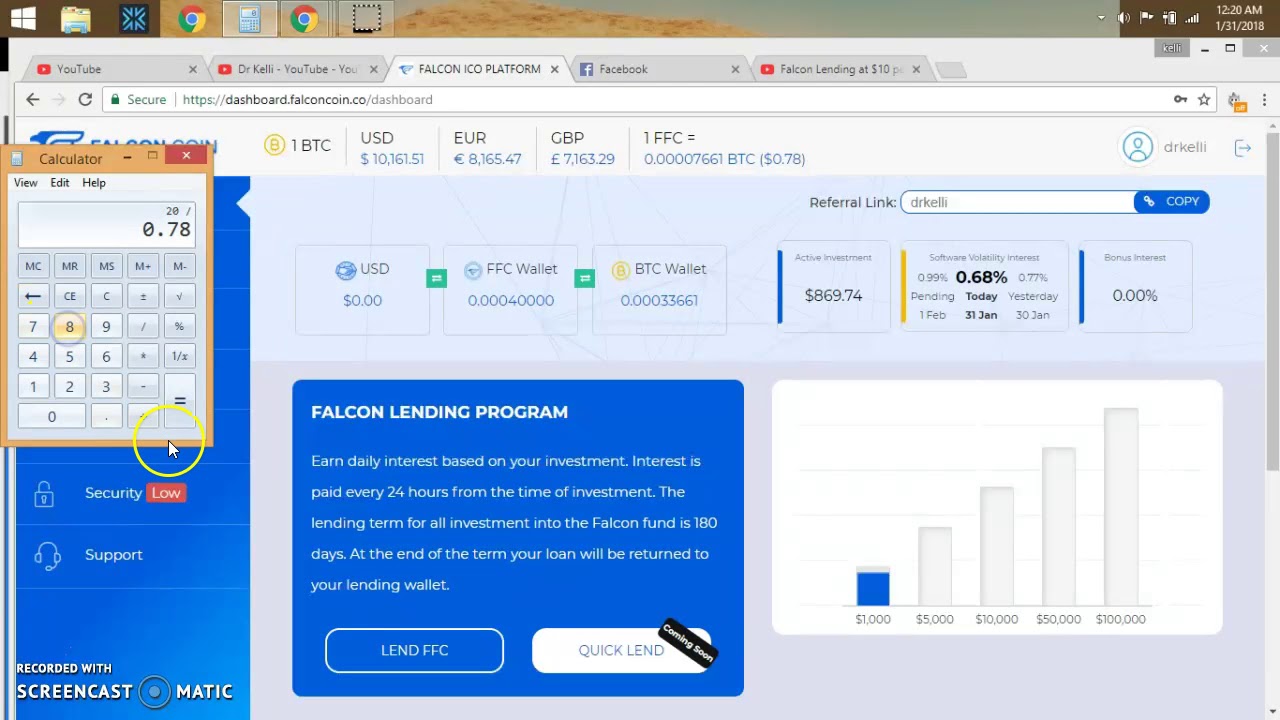Open Calculator Edit menu
This screenshot has height=720, width=1280.
click(x=60, y=183)
